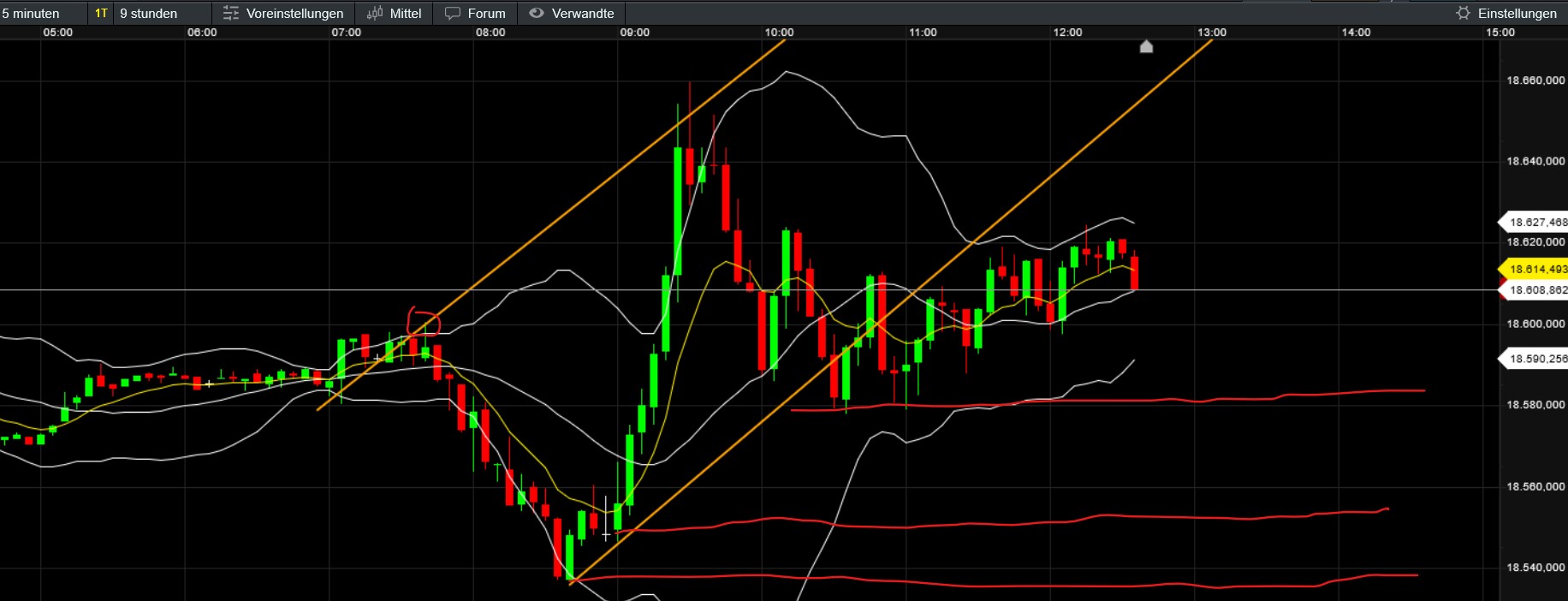Open Einstellungen chart settings

tap(1506, 13)
